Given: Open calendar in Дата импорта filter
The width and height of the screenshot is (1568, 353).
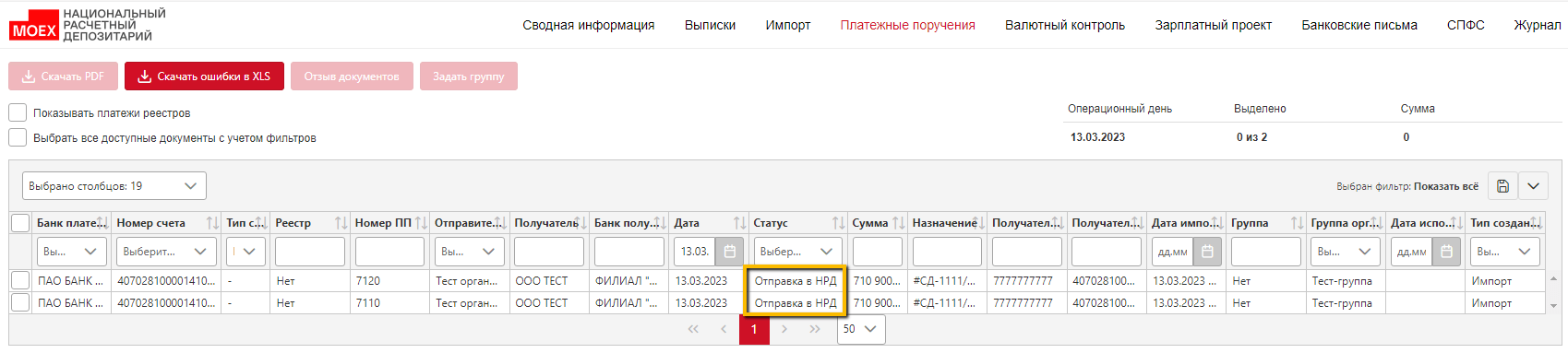Looking at the screenshot, I should [x=1207, y=252].
